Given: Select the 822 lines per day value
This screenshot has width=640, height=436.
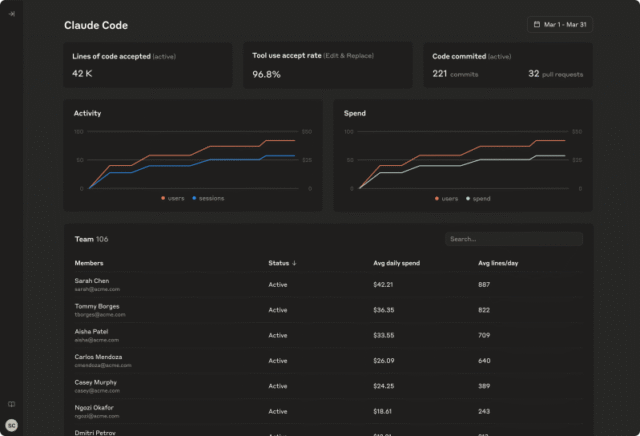Looking at the screenshot, I should [484, 310].
